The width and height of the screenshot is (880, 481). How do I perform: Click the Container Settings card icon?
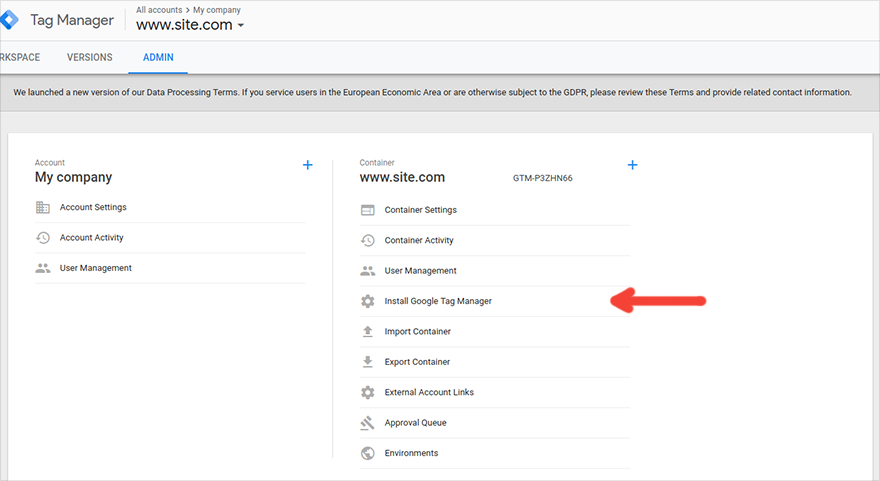pyautogui.click(x=368, y=210)
